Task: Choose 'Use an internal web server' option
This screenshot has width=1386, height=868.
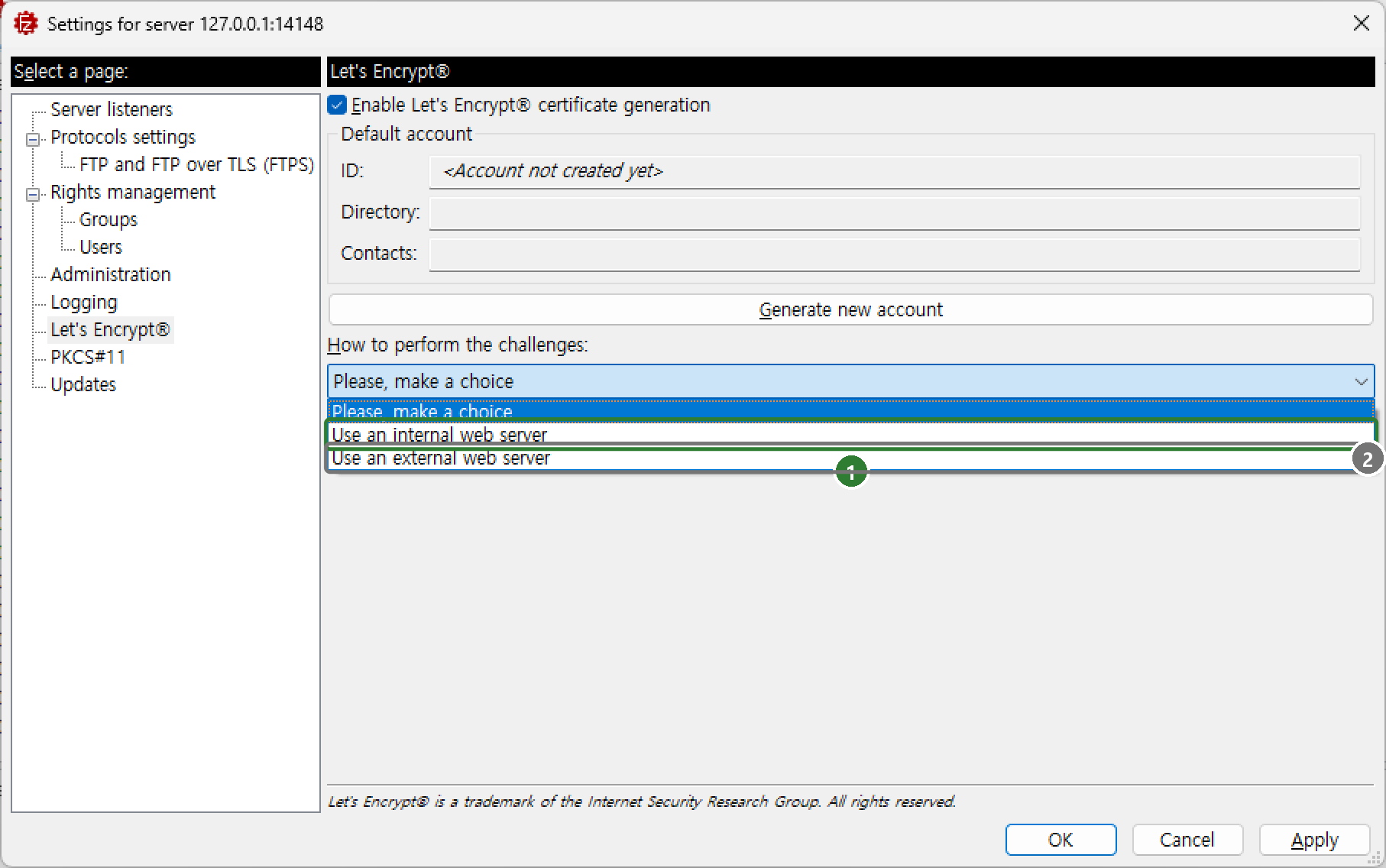Action: pos(850,435)
